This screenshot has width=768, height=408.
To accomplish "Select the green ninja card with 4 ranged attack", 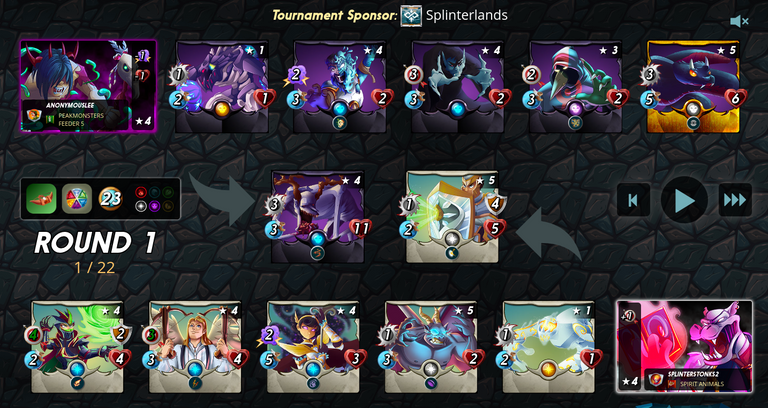I will pyautogui.click(x=77, y=347).
